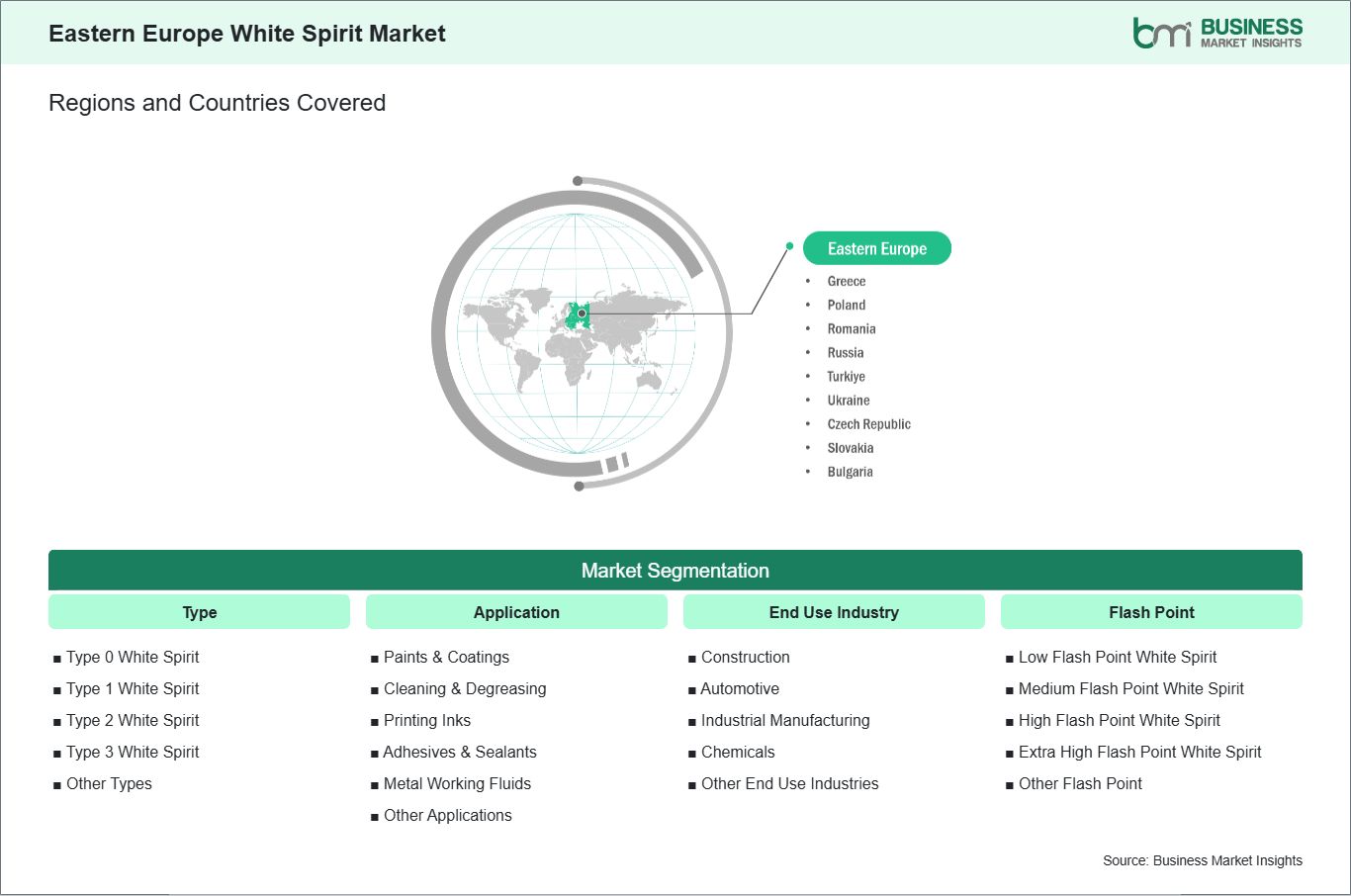Click 'Medium Flash Point White Spirit' entry
The width and height of the screenshot is (1351, 896).
(x=1131, y=688)
